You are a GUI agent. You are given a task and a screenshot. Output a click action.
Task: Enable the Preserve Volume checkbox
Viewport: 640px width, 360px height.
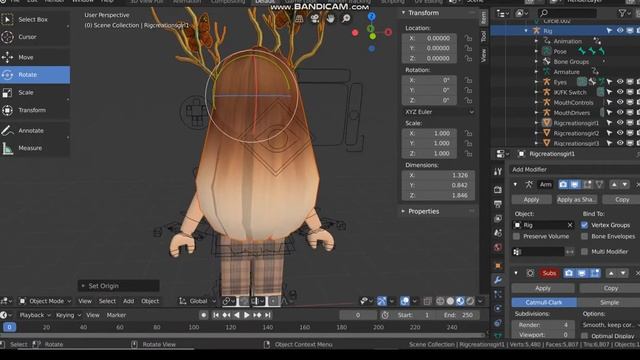click(x=516, y=236)
